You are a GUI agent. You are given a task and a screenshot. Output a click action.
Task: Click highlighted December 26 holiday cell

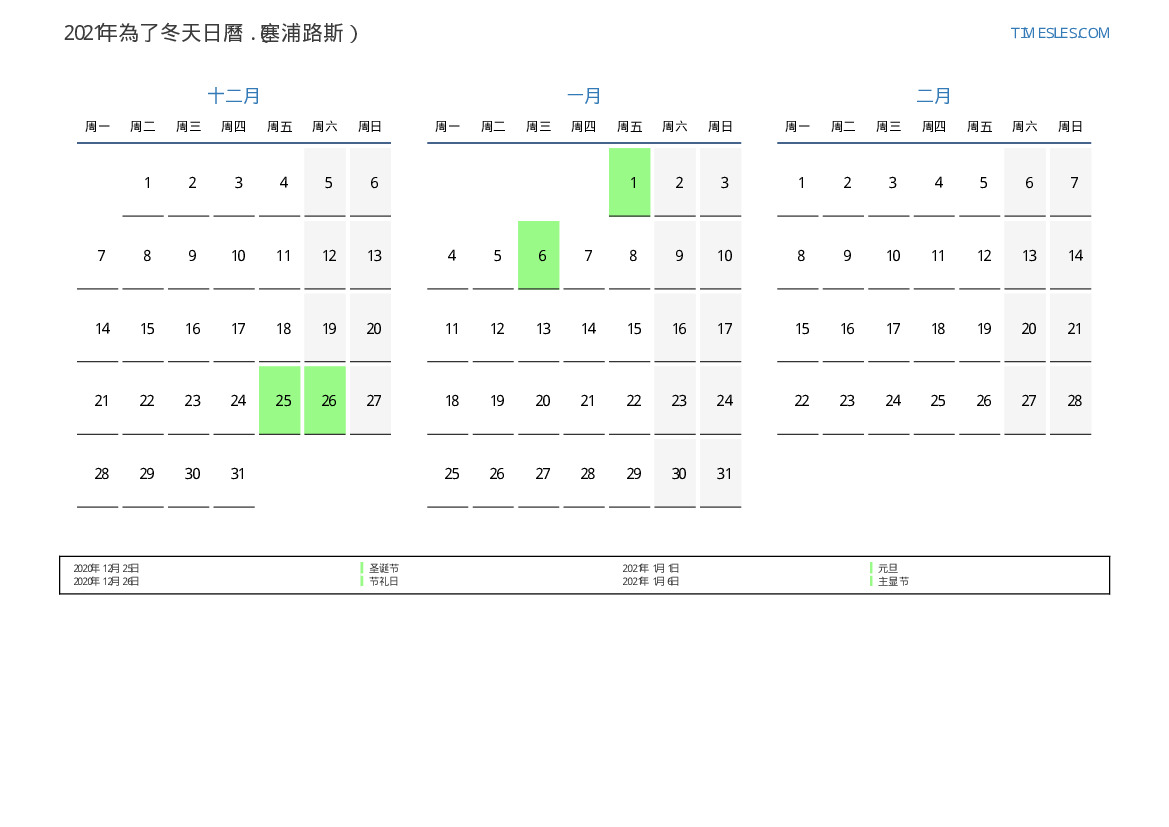328,400
